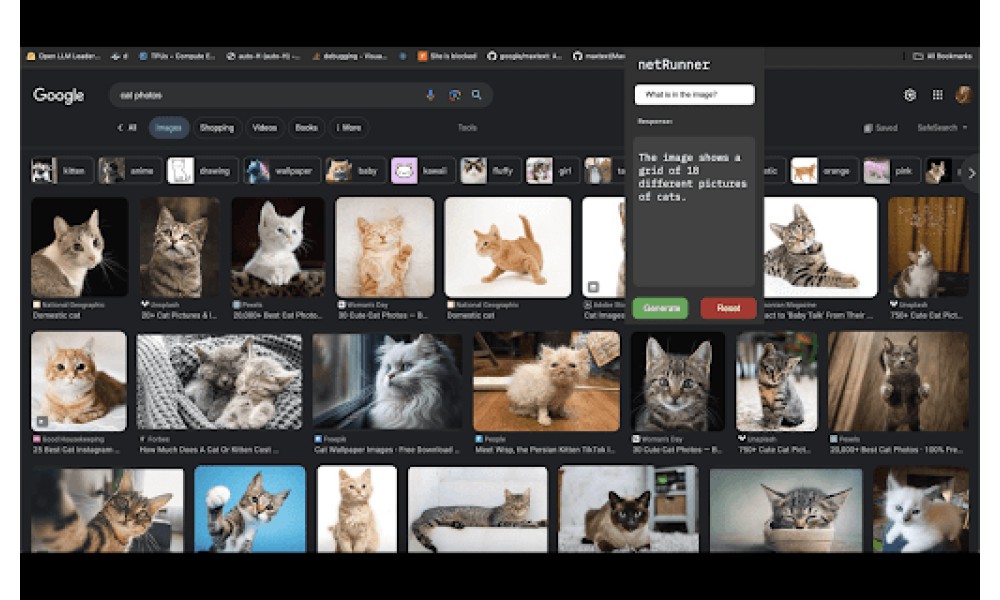Open the Google apps grid icon
This screenshot has width=1000, height=600.
938,95
